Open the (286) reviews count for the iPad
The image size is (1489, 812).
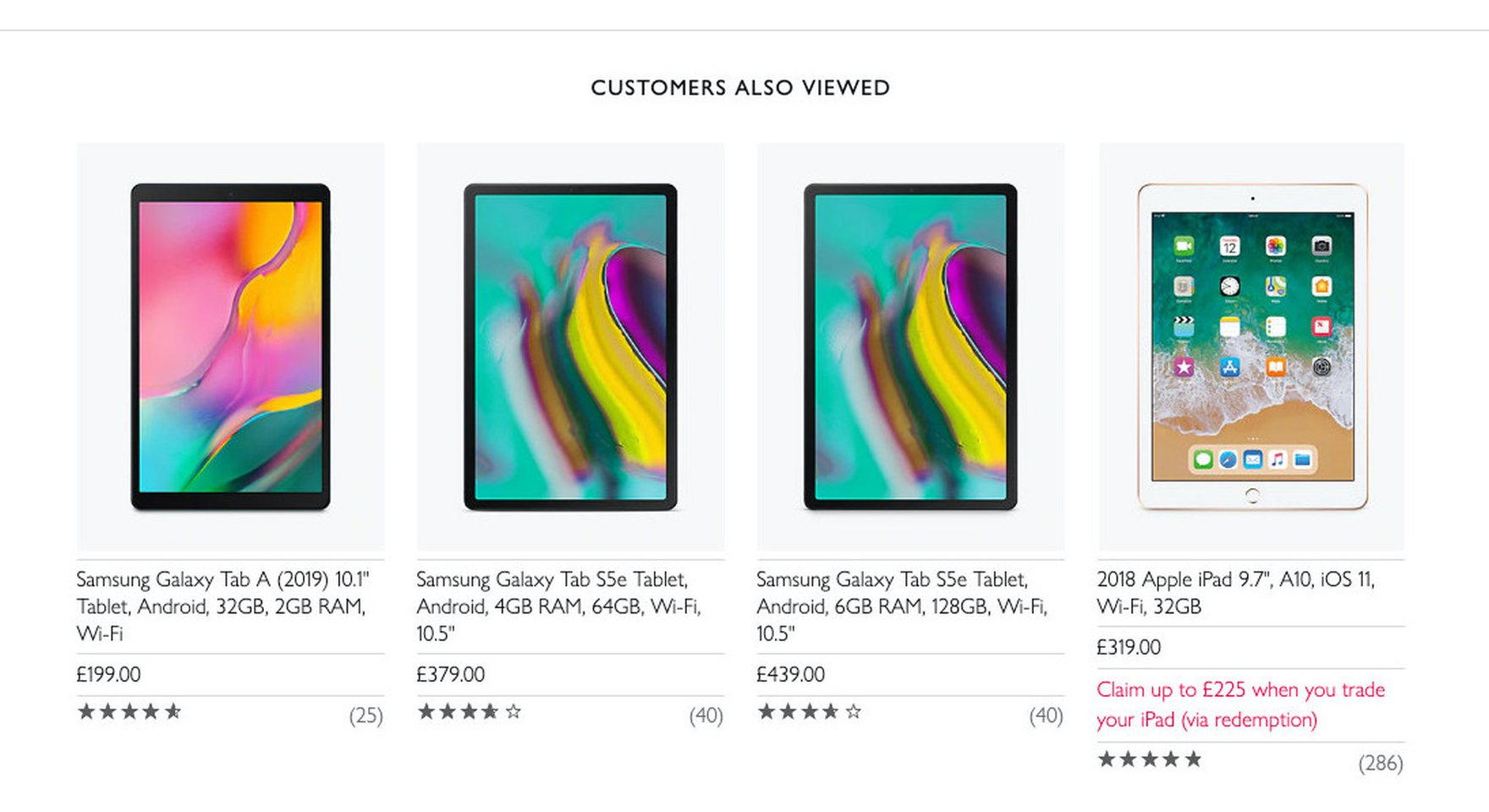pyautogui.click(x=1380, y=763)
